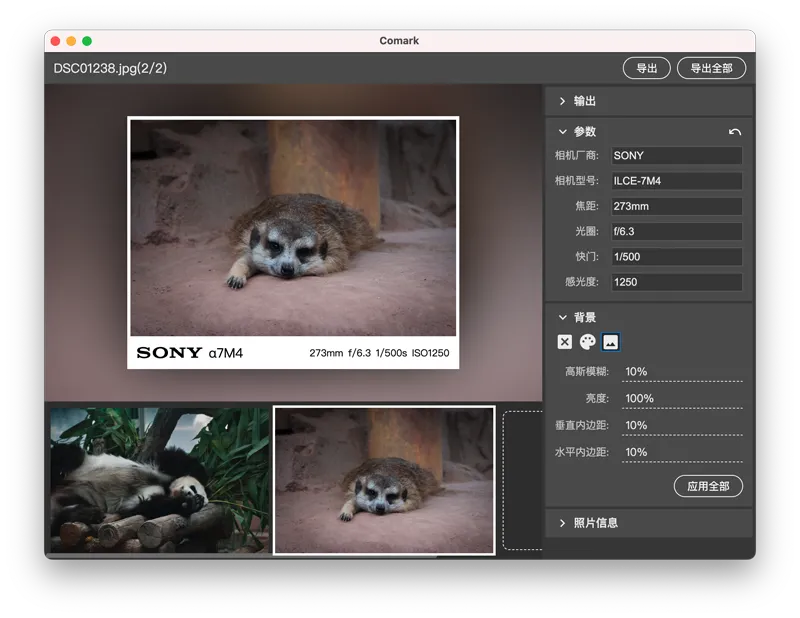Close the Comark window with red button
800x618 pixels.
point(56,41)
